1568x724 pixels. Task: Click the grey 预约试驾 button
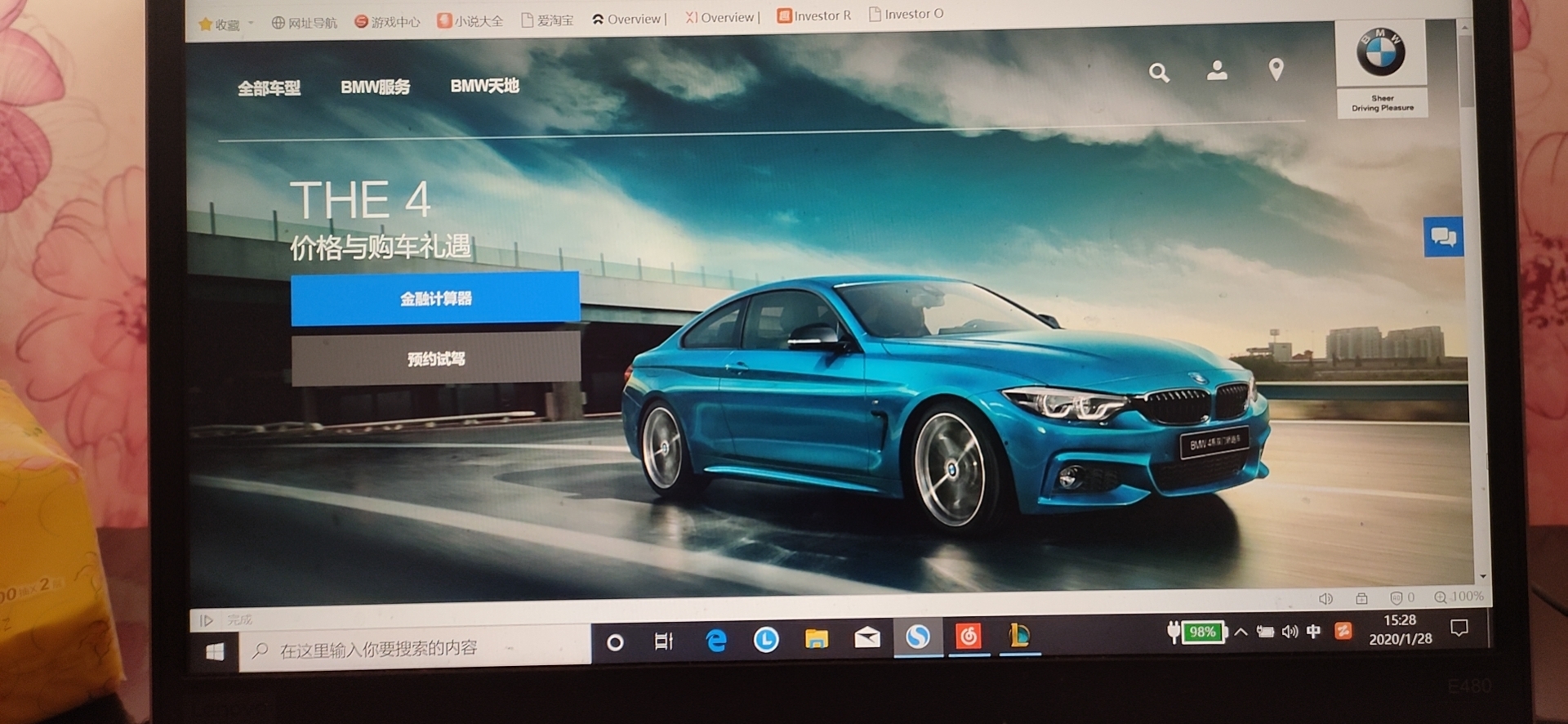point(436,359)
